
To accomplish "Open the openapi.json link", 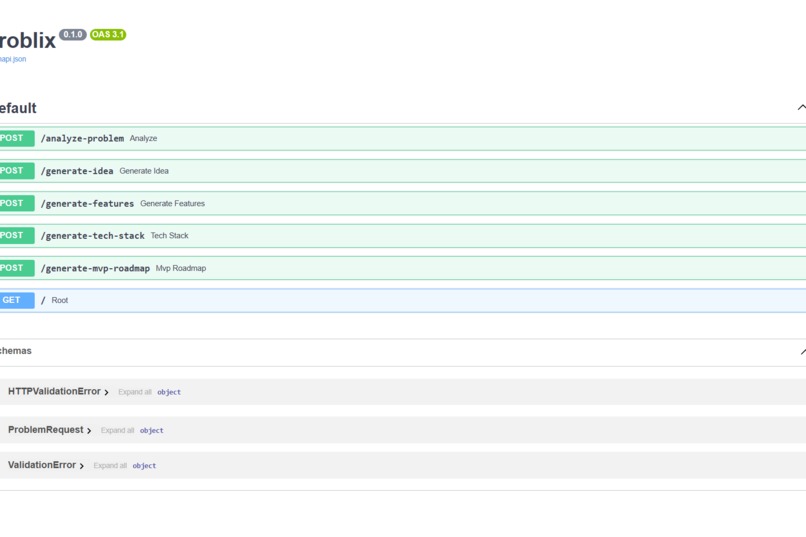I will point(13,59).
